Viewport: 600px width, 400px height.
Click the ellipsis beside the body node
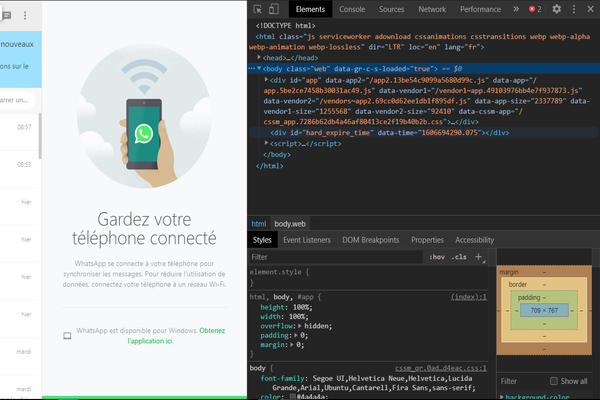[251, 69]
